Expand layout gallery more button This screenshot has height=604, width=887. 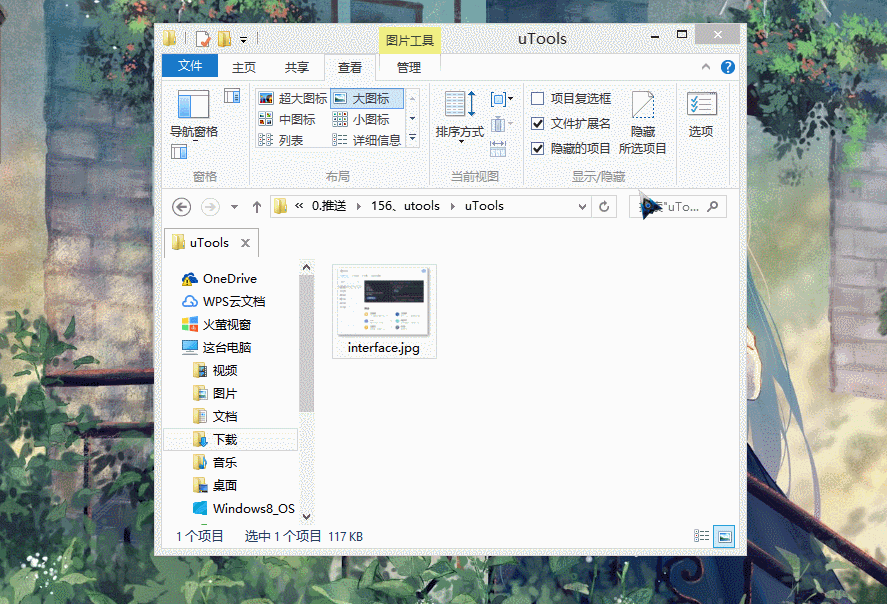point(413,138)
